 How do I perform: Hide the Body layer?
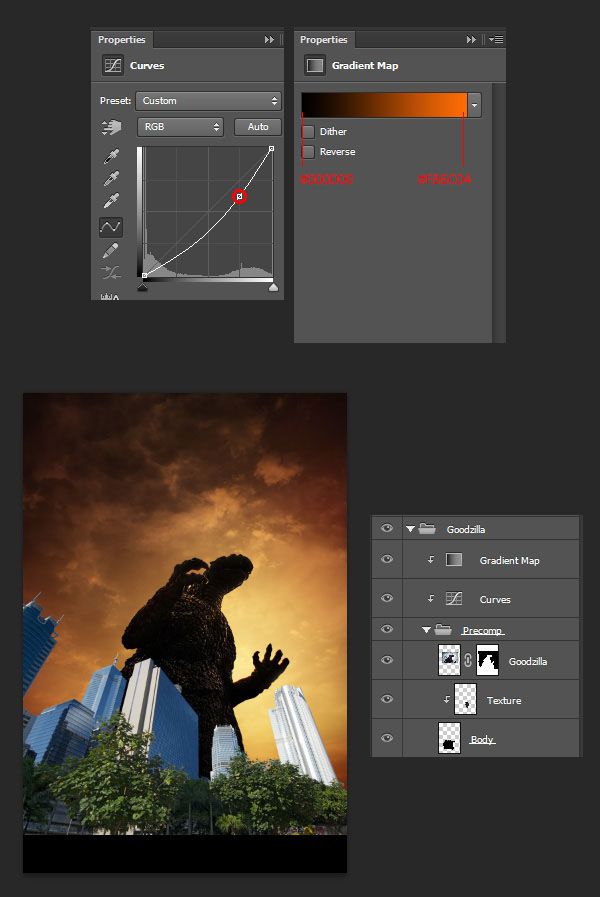pos(387,737)
